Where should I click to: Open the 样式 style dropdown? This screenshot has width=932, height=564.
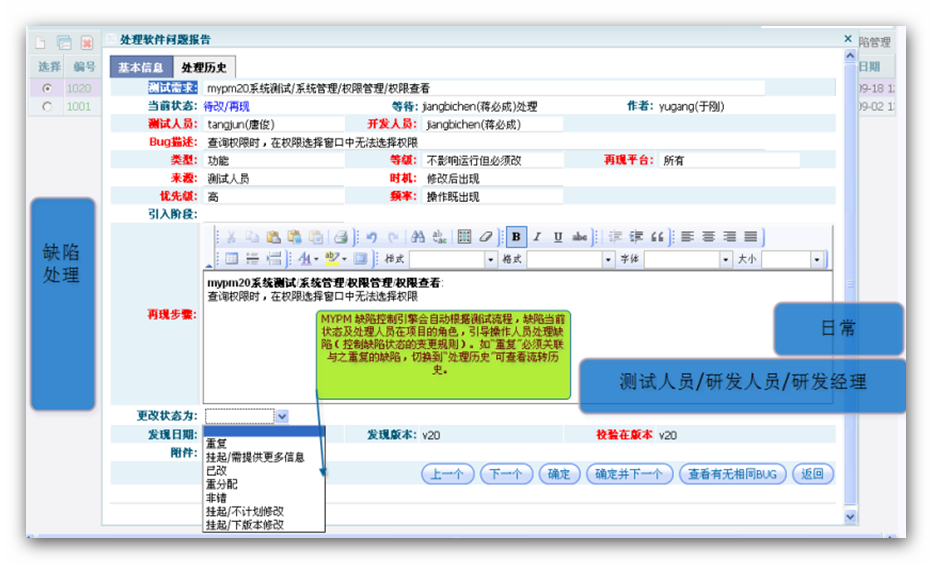pos(490,260)
